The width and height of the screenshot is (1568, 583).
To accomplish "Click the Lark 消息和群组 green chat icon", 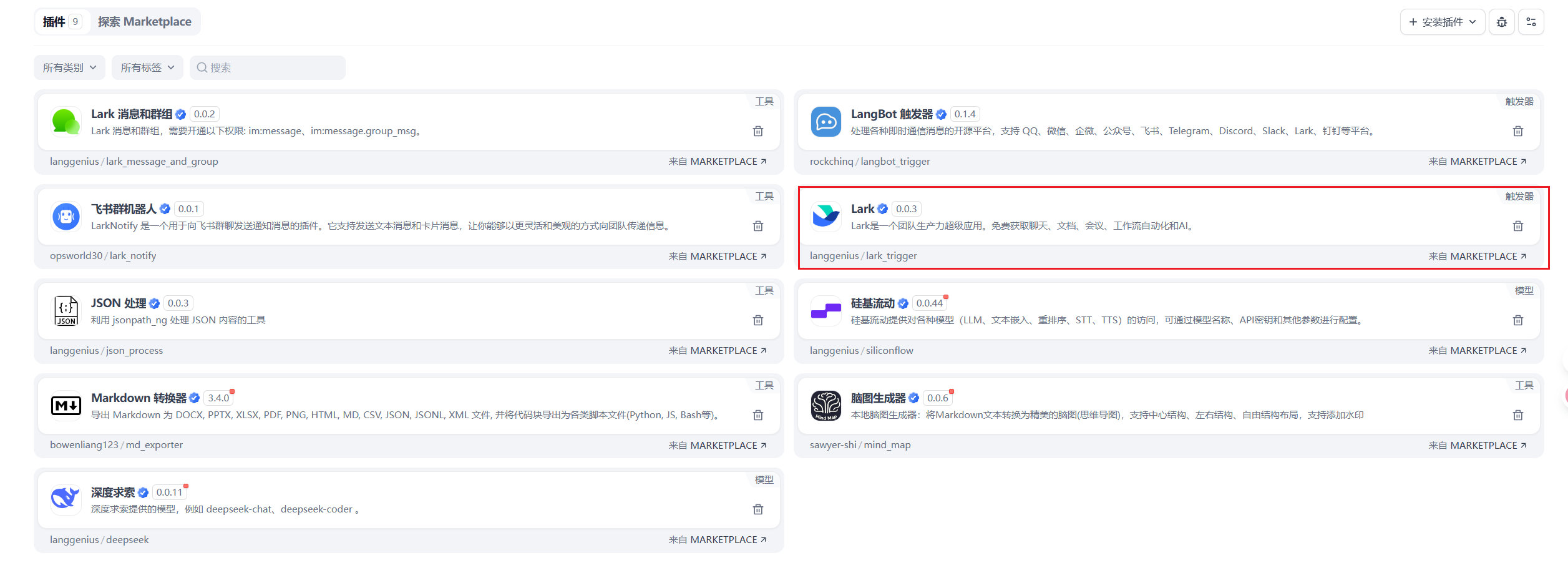I will [66, 122].
